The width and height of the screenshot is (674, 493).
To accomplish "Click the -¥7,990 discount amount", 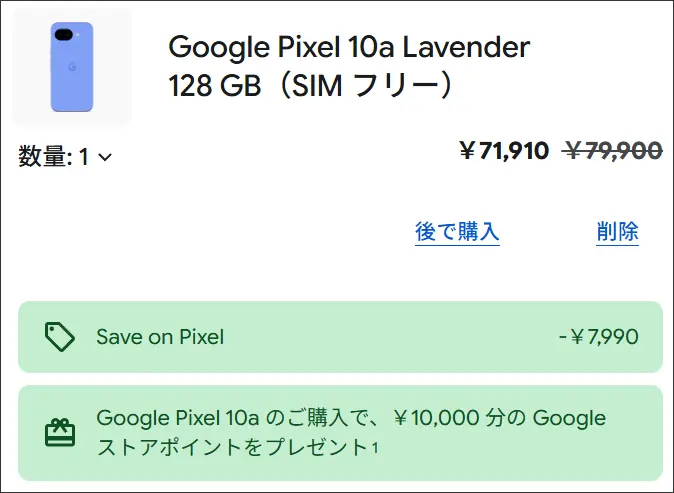I will click(x=598, y=337).
